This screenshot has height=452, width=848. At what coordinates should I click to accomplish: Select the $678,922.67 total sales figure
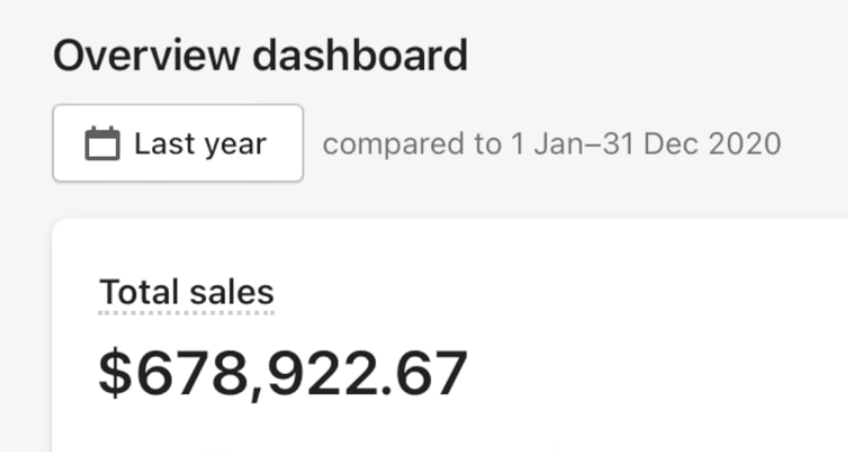(x=283, y=372)
